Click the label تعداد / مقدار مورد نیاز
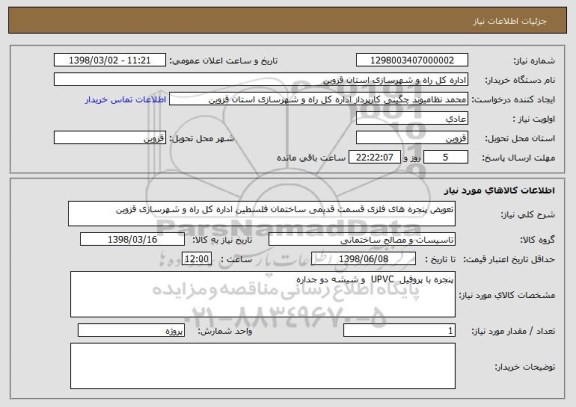The height and width of the screenshot is (407, 576). 513,331
